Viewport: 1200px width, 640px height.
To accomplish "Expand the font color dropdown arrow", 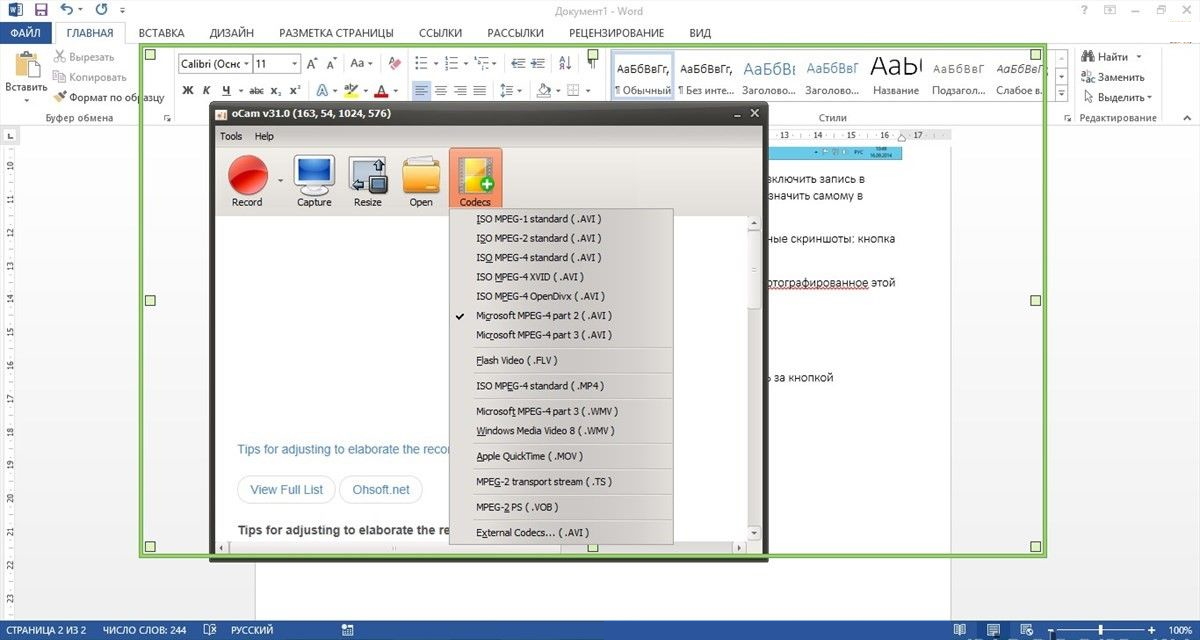I will tap(396, 90).
